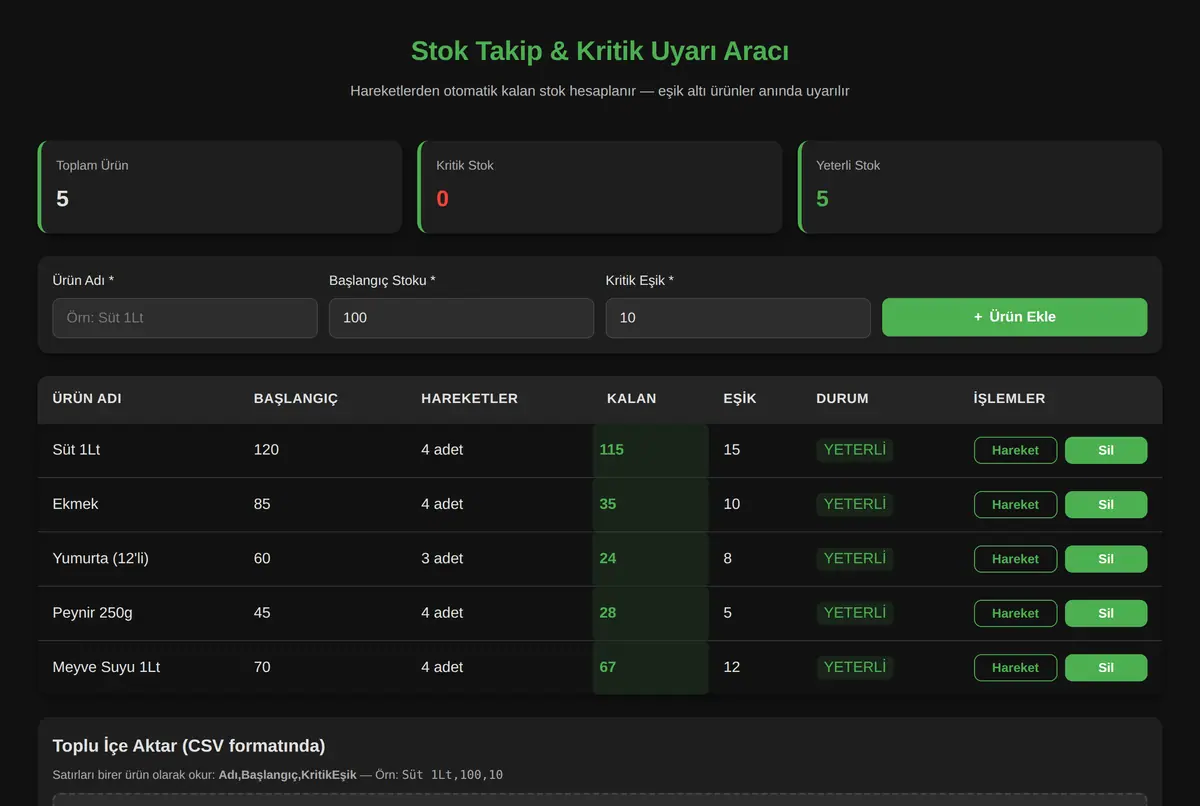Viewport: 1200px width, 806px height.
Task: Delete Meyve Suyu 1Lt with Sil
Action: click(1106, 667)
